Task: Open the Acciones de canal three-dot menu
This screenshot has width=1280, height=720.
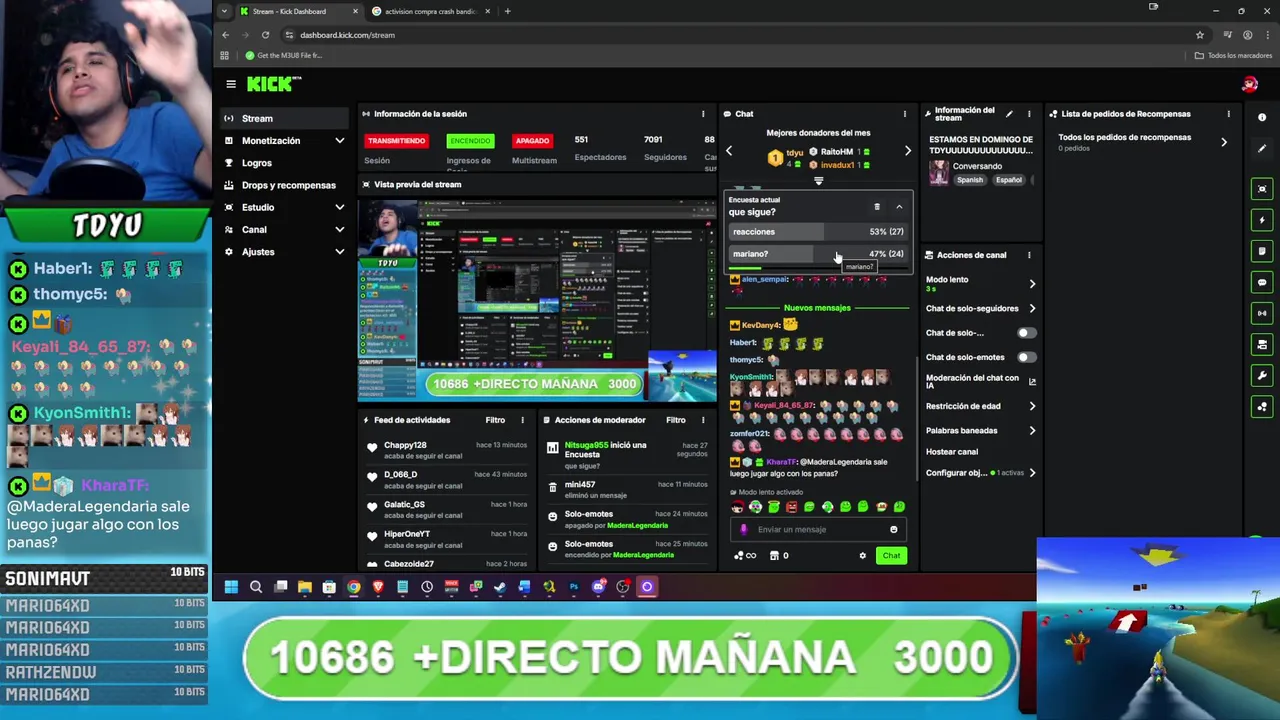Action: pyautogui.click(x=1029, y=255)
